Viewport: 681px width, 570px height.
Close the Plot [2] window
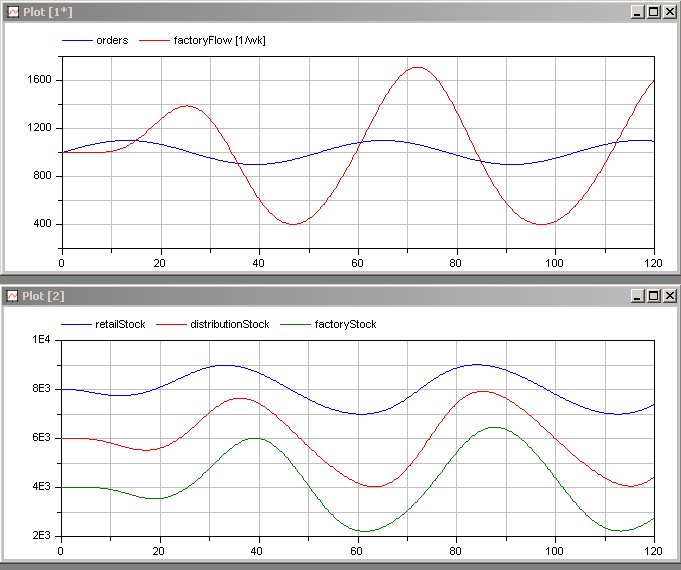[x=669, y=296]
